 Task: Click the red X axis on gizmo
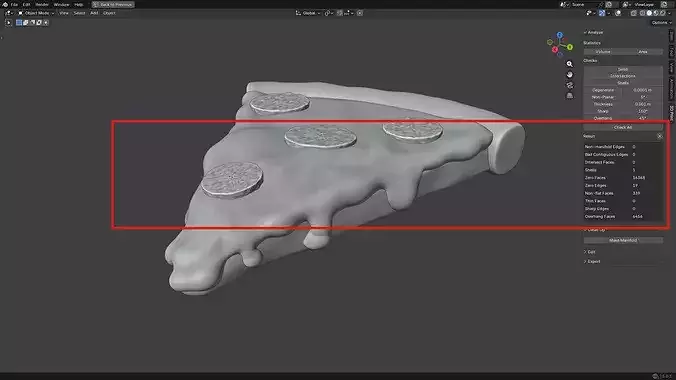tap(555, 50)
